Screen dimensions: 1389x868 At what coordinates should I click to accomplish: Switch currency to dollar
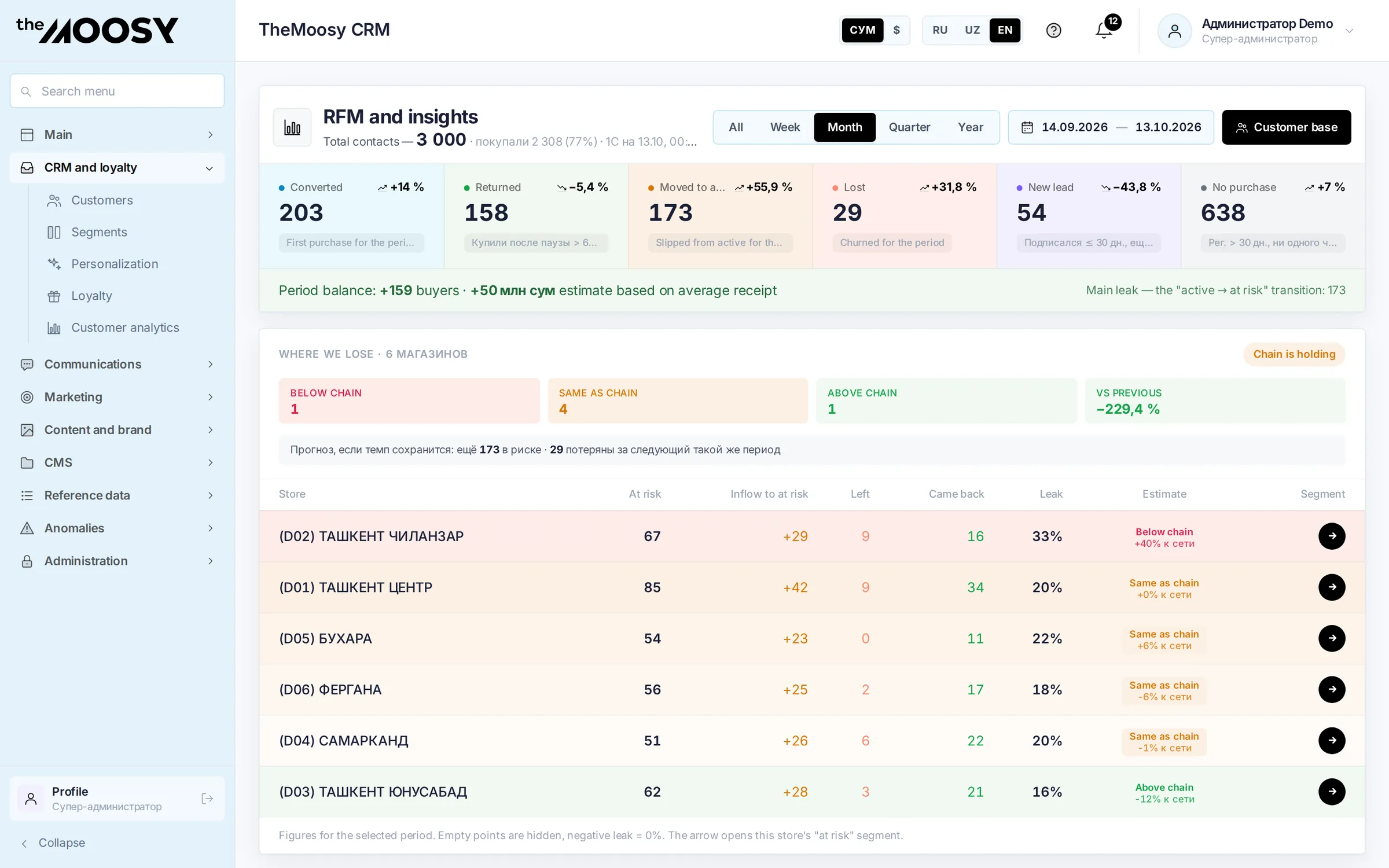896,30
